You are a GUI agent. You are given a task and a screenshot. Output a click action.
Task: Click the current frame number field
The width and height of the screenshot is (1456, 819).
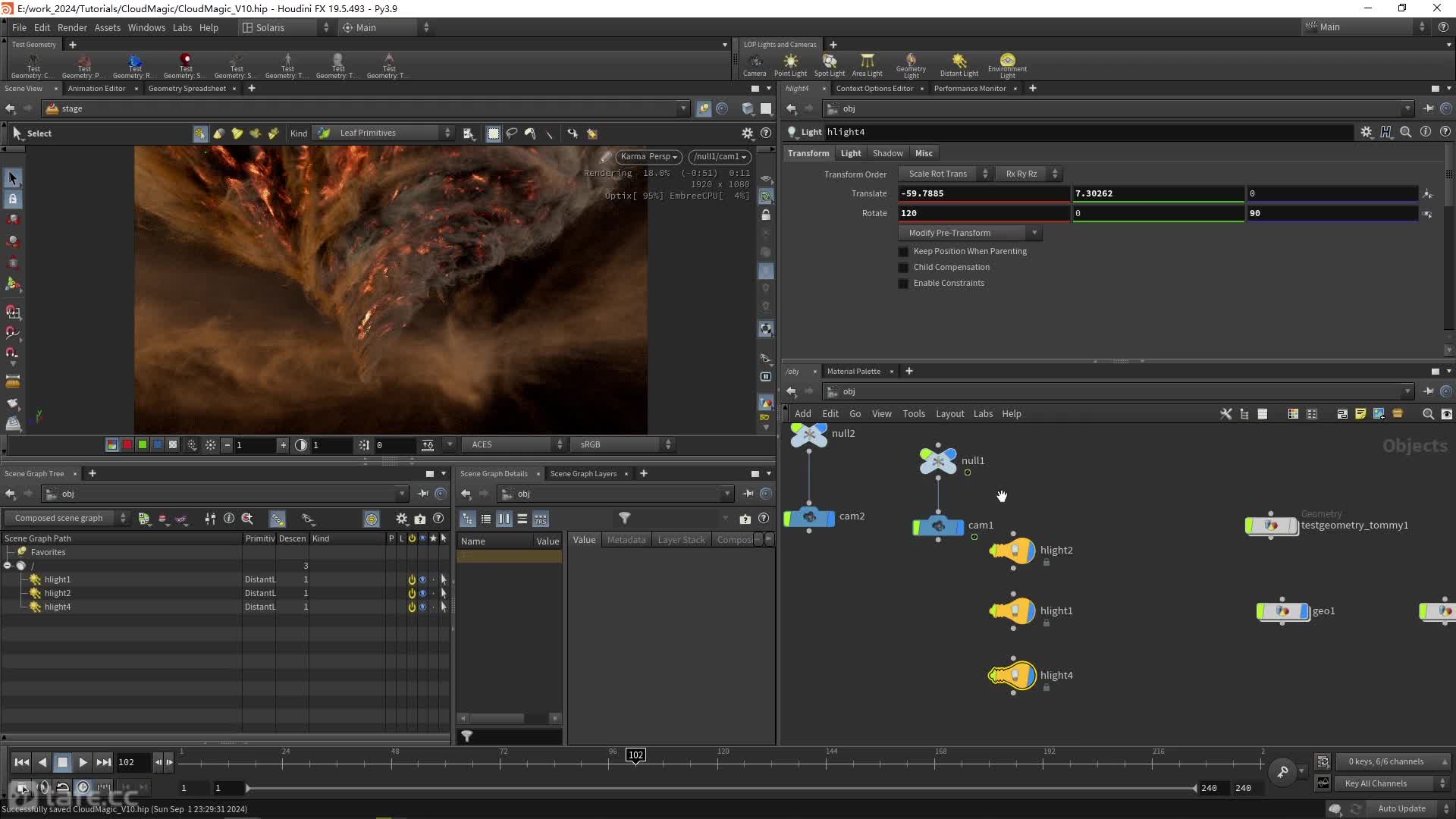(x=132, y=762)
